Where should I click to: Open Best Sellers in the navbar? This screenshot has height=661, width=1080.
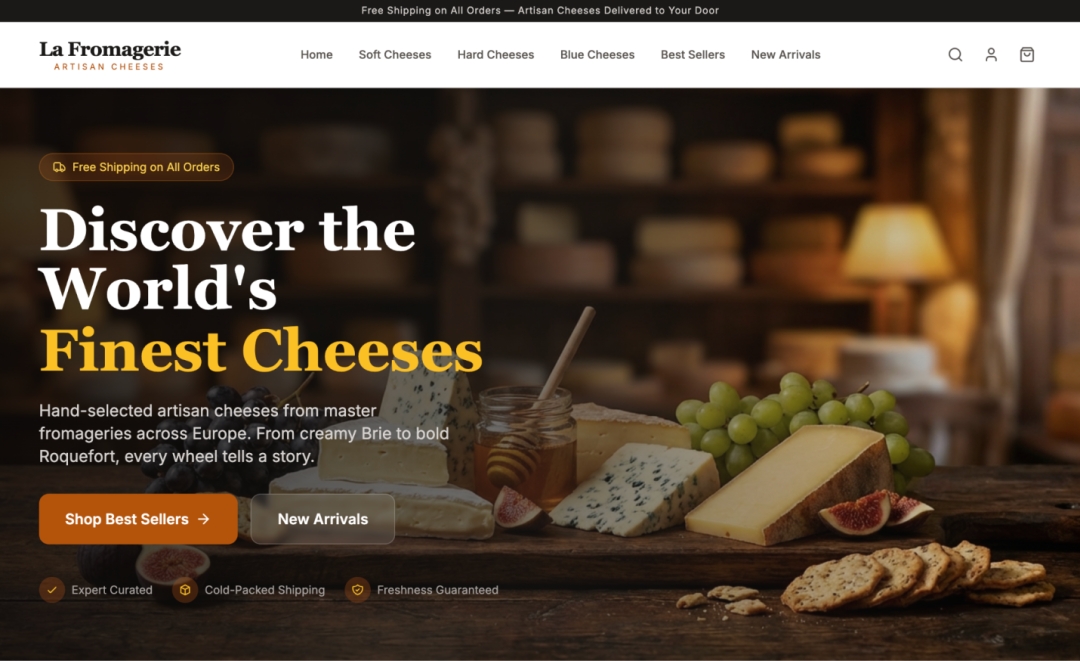[x=692, y=54]
